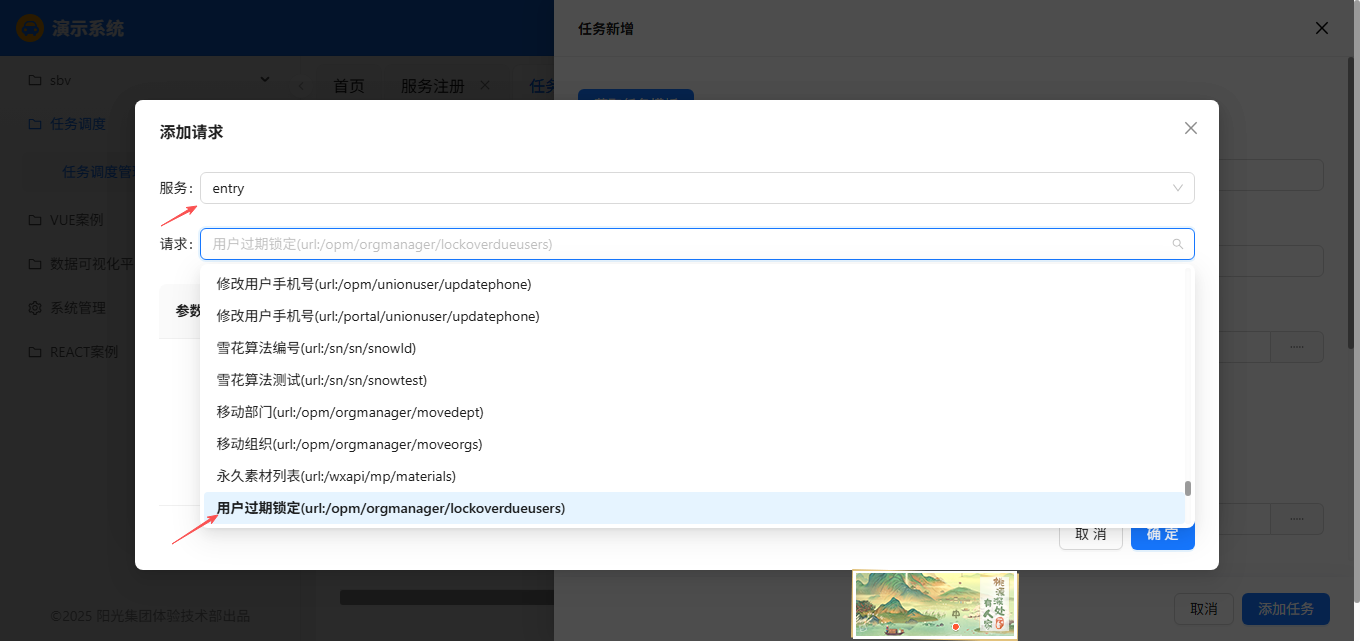1360x641 pixels.
Task: Collapse the sbv menu chevron
Action: coord(265,79)
